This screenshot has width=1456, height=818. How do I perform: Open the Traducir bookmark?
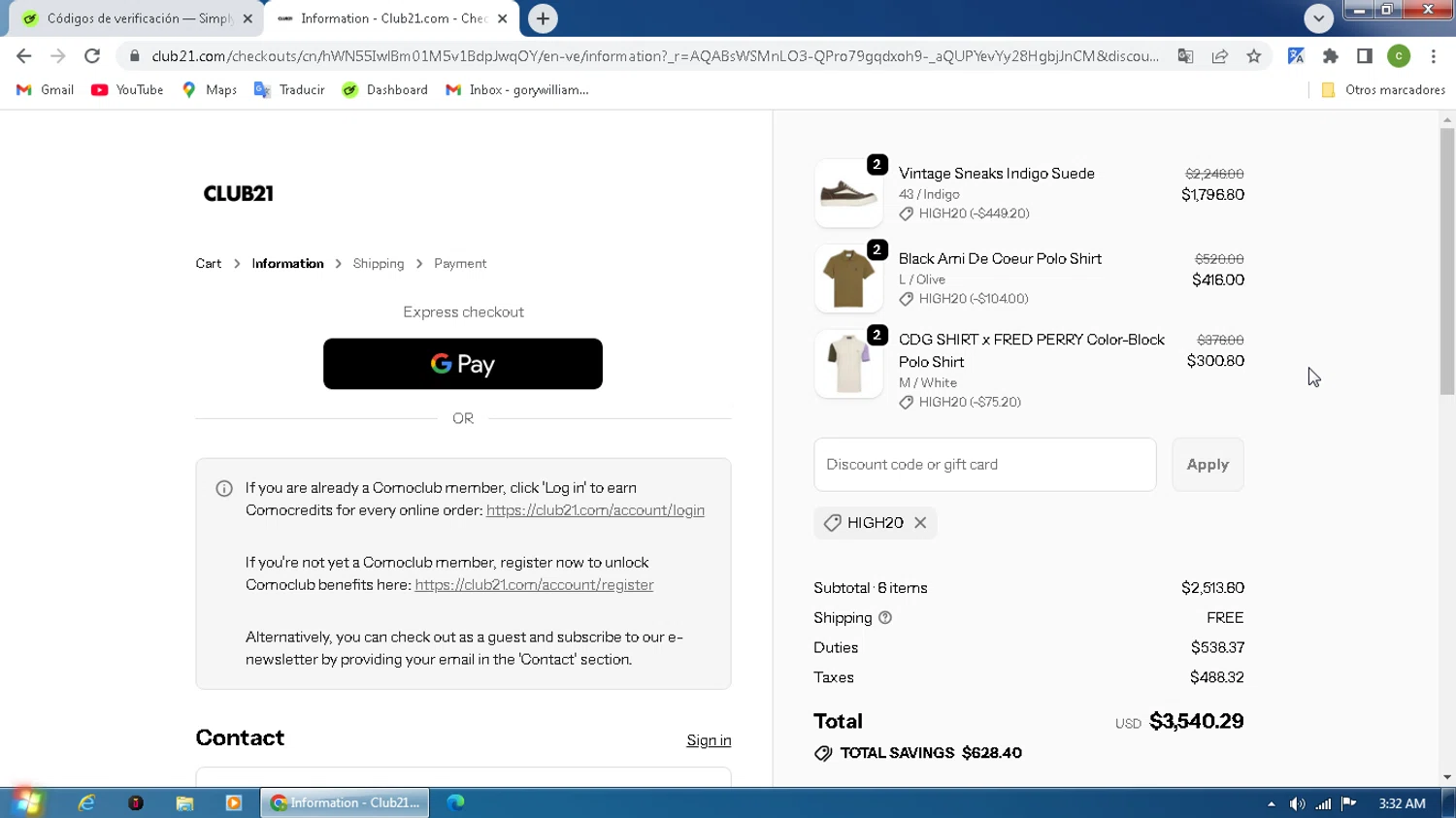coord(289,89)
